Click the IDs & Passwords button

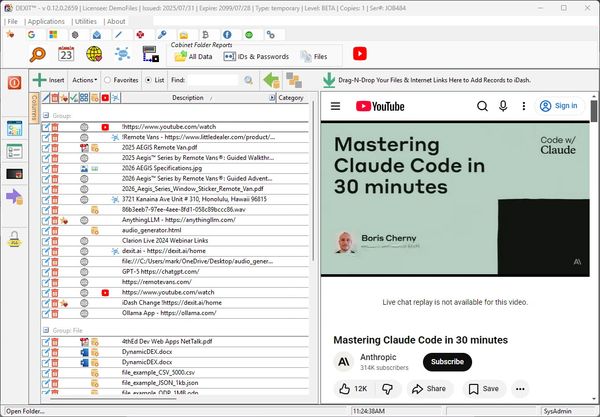(x=265, y=57)
